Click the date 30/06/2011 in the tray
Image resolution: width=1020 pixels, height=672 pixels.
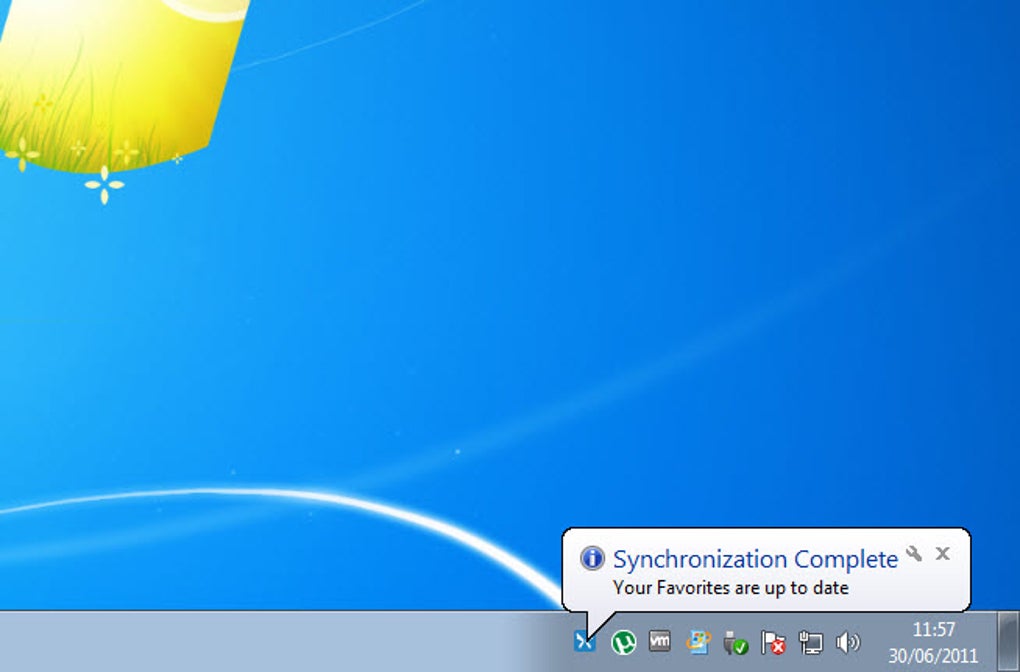(x=933, y=655)
